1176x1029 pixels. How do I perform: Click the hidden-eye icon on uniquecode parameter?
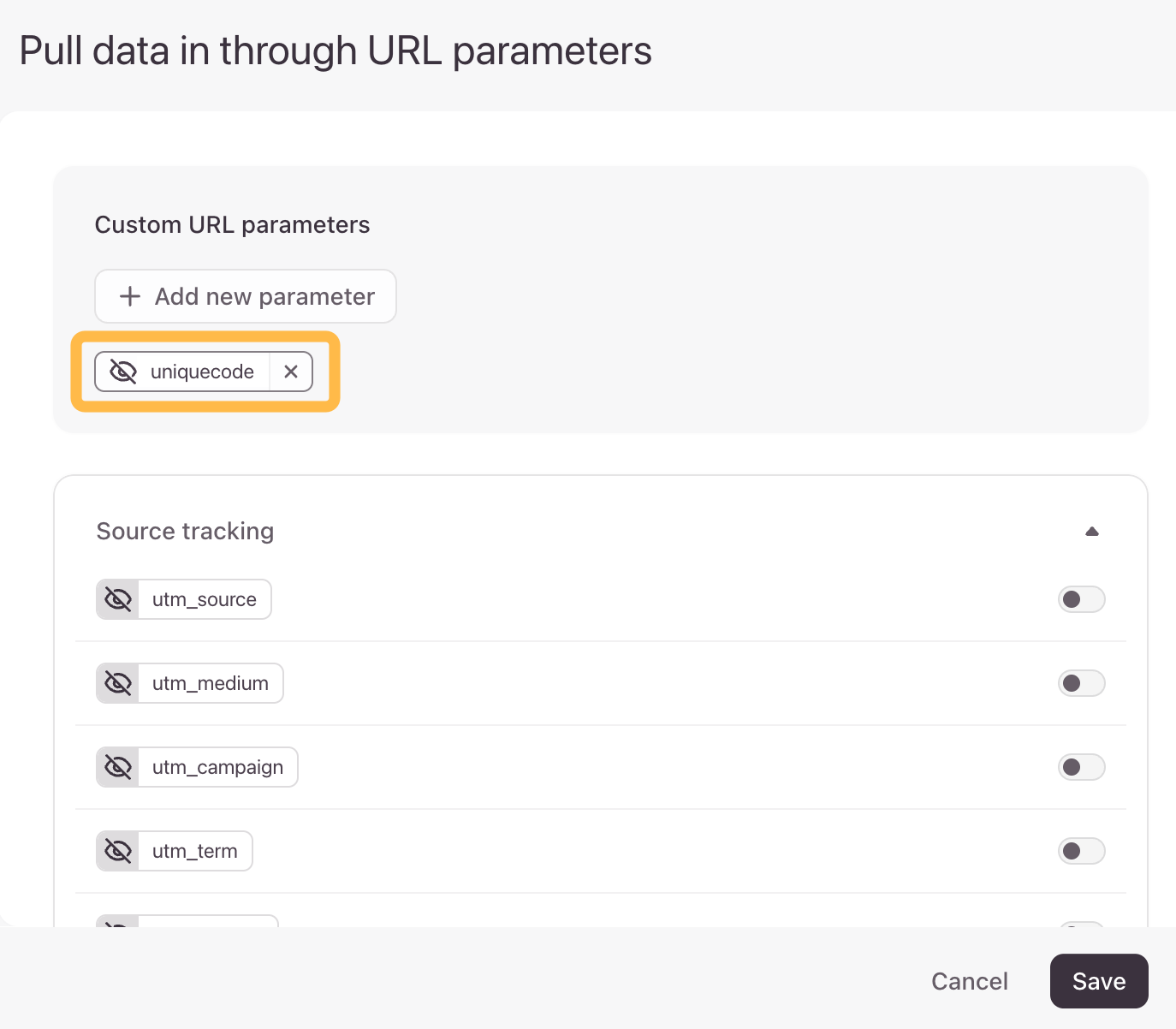coord(123,372)
